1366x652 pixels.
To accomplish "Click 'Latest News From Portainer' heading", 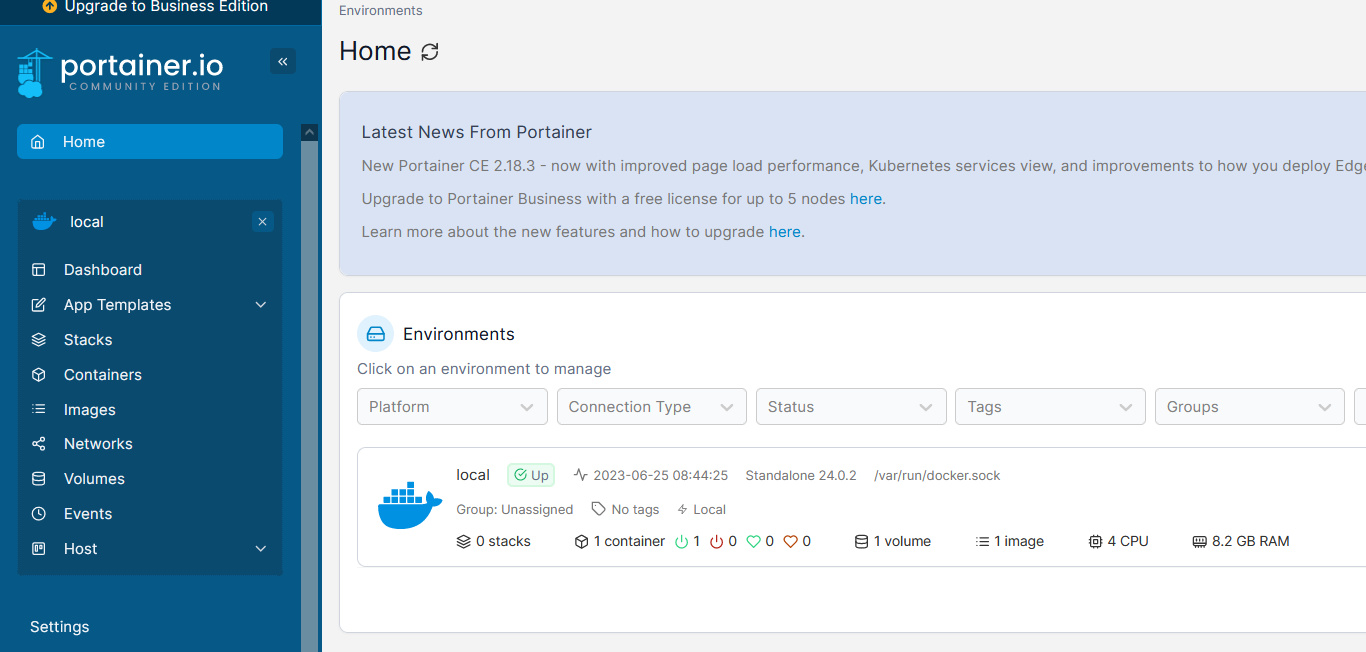I will [x=477, y=132].
